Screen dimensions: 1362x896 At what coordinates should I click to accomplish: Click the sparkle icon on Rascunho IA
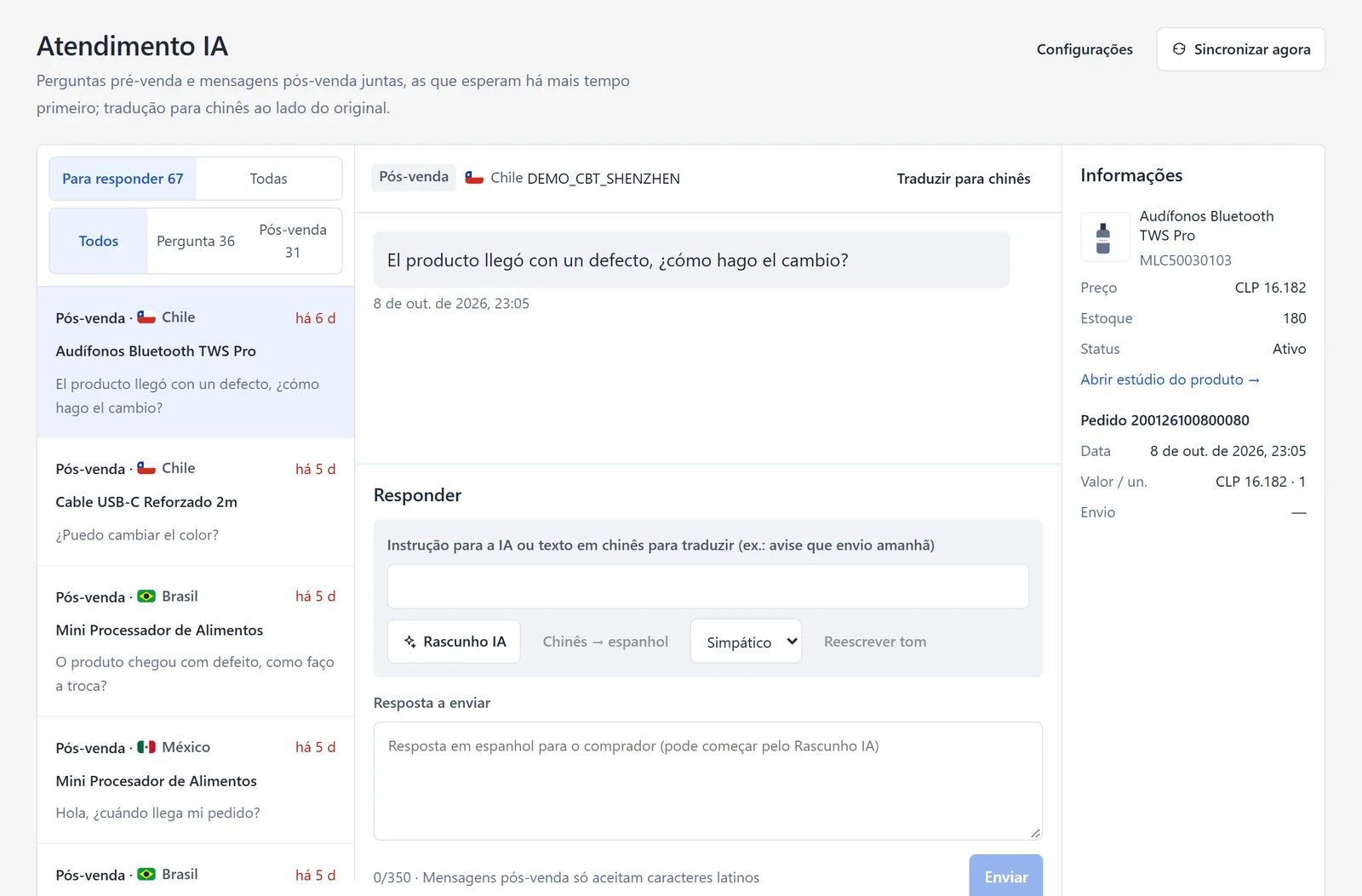point(410,642)
